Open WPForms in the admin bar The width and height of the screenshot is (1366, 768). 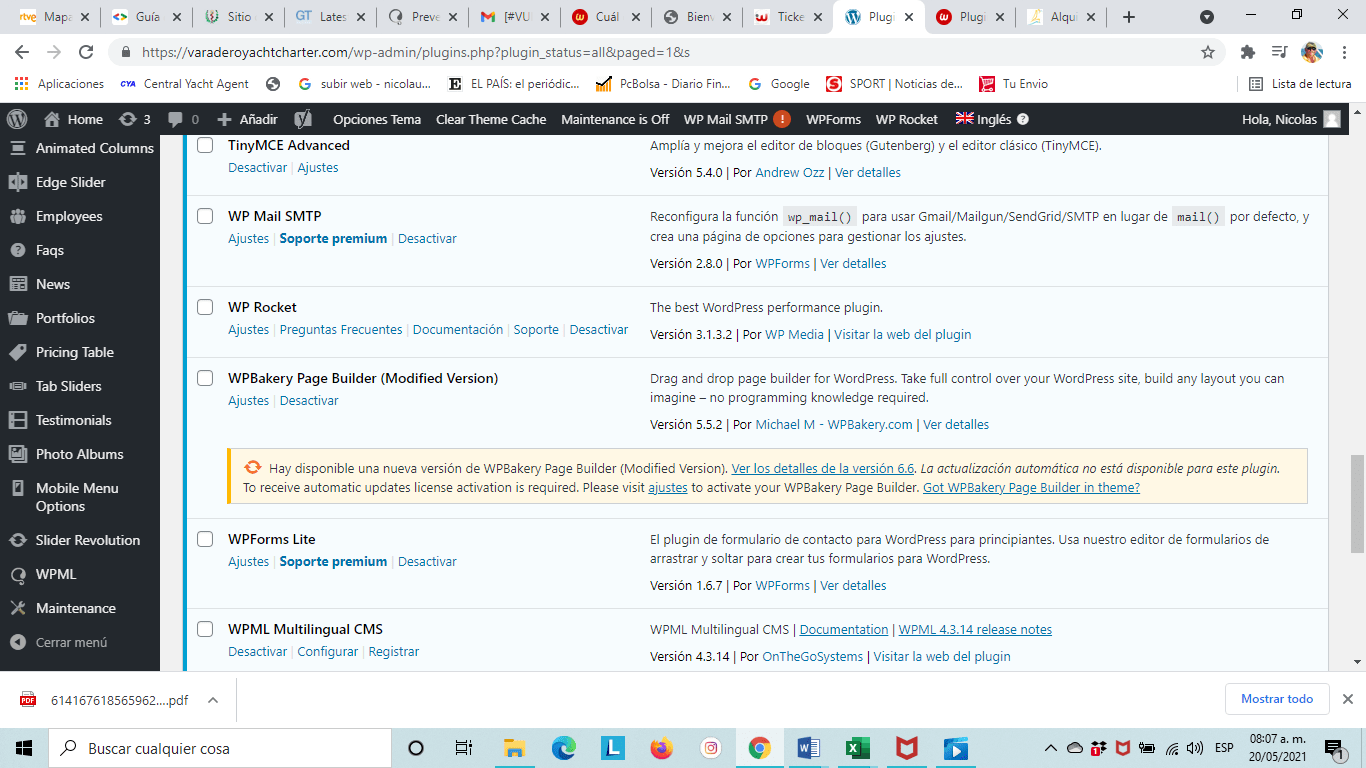[x=833, y=119]
